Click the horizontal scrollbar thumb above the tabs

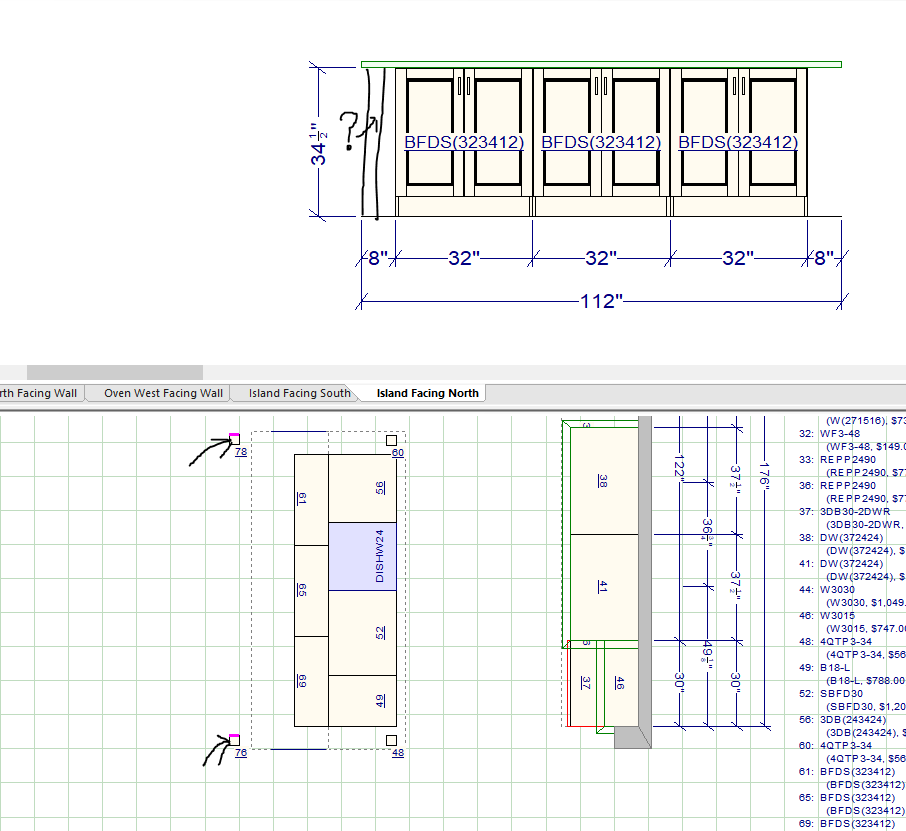click(x=114, y=372)
